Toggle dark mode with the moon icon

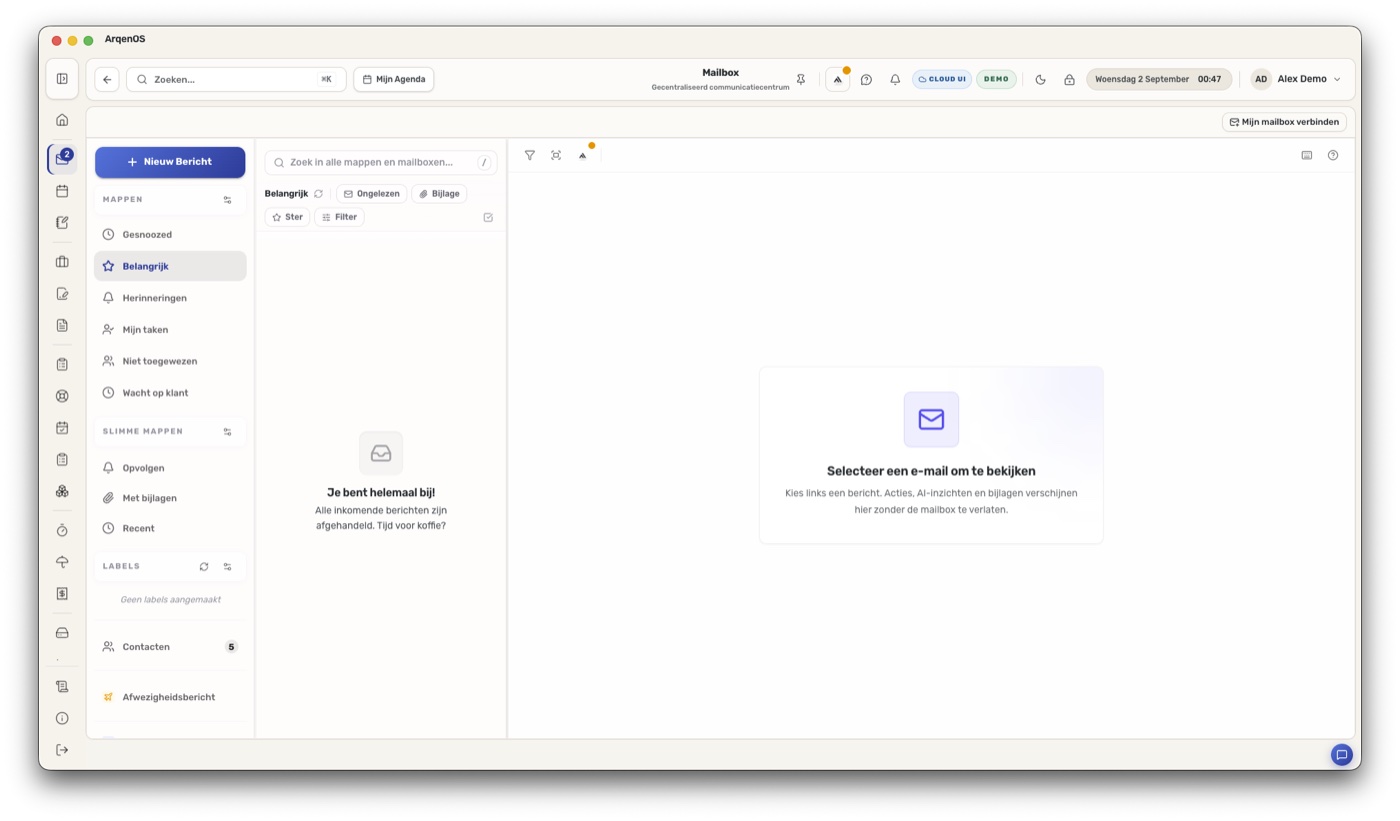click(x=1040, y=79)
